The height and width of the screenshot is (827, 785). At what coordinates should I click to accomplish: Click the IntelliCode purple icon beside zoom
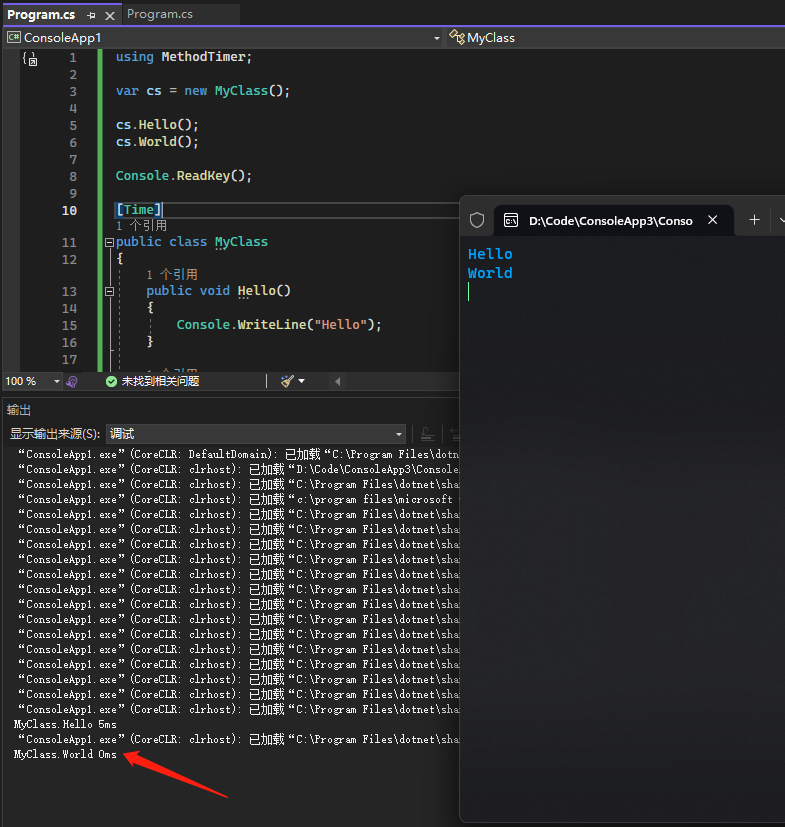click(x=72, y=381)
